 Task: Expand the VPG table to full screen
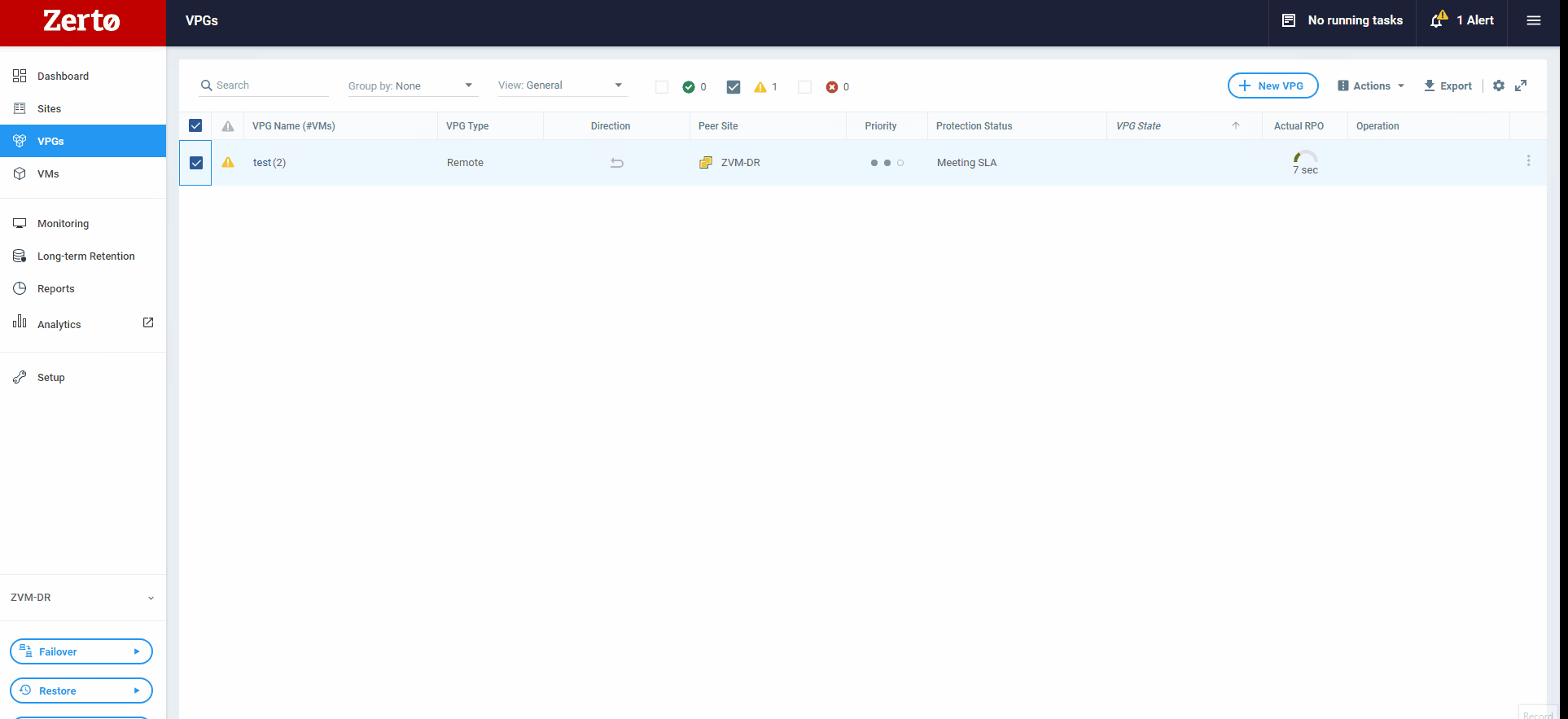click(1520, 85)
